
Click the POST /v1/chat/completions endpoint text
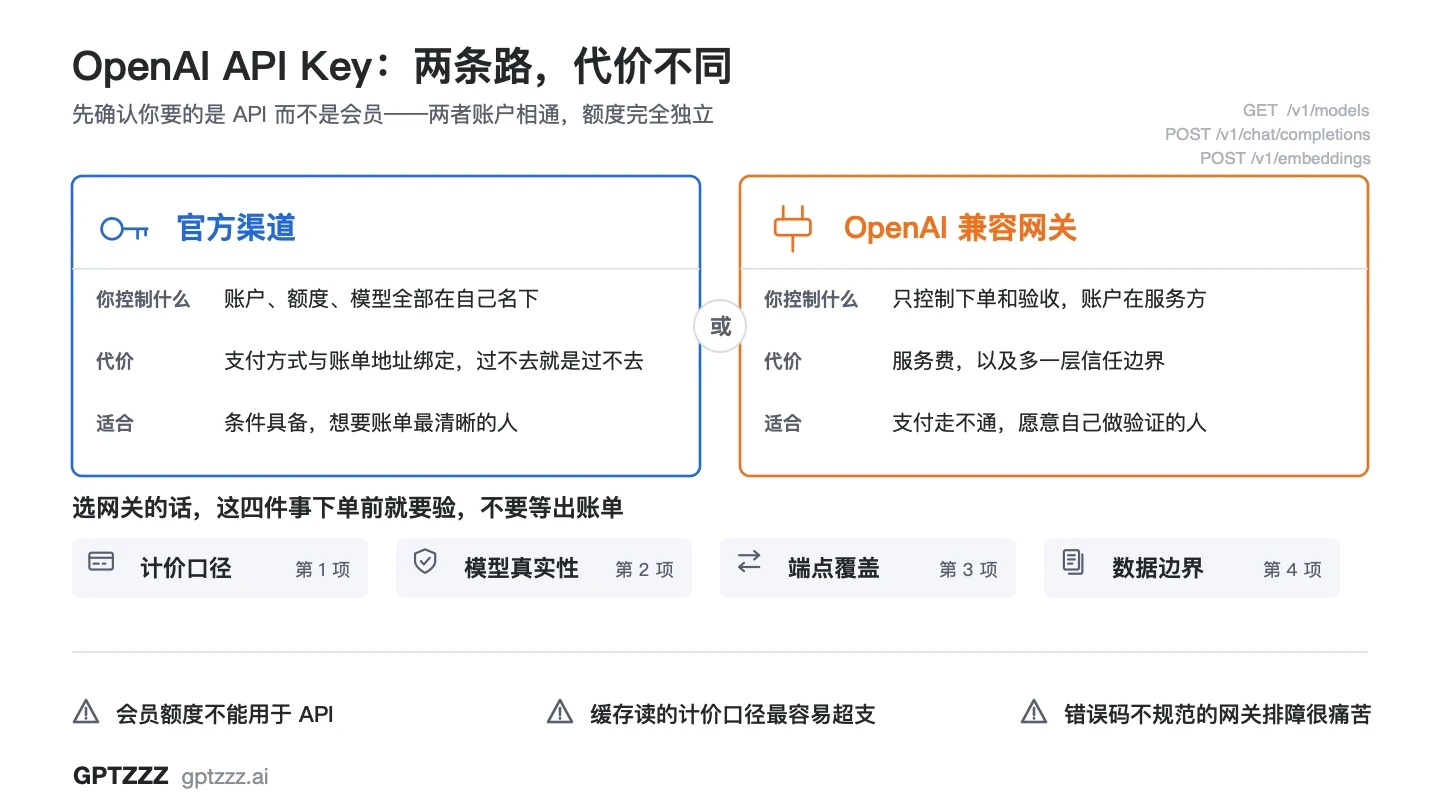[1268, 134]
